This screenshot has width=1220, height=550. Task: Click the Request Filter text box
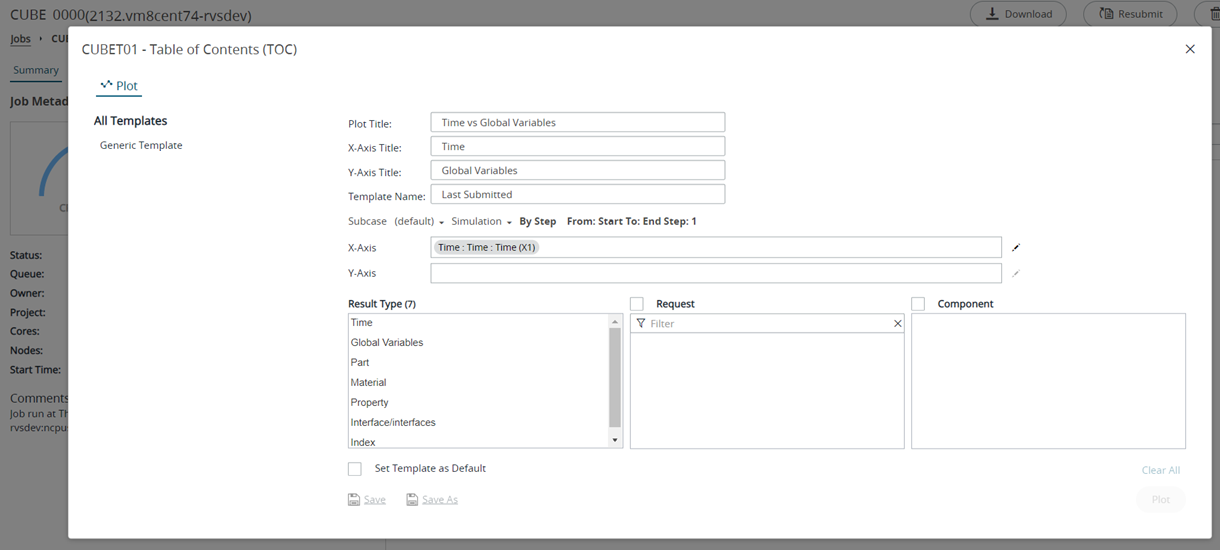[767, 324]
